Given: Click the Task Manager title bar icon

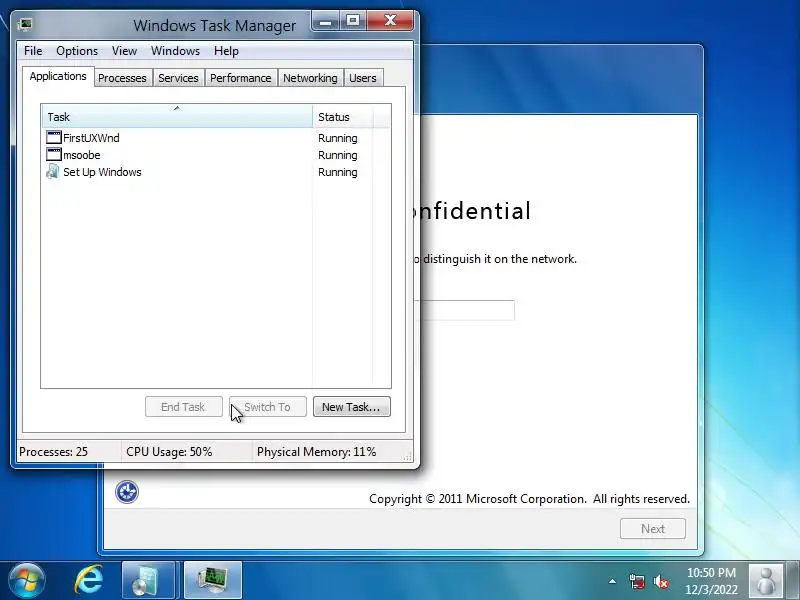Looking at the screenshot, I should tap(24, 24).
